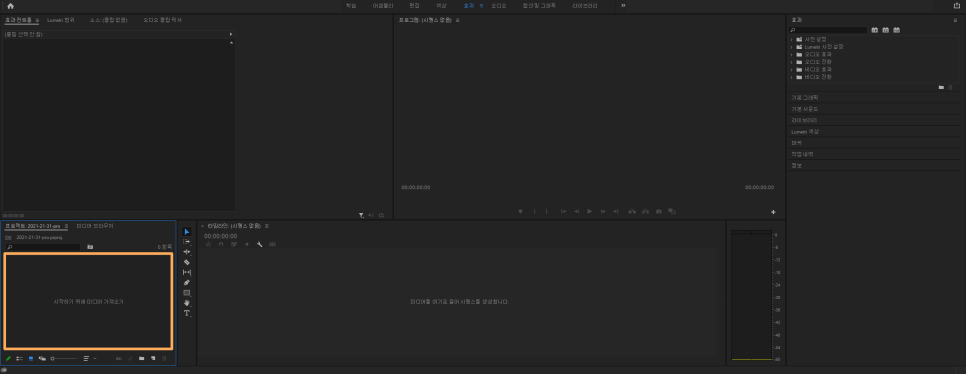Expand the Lumetri 사전 설정 folder

point(791,47)
